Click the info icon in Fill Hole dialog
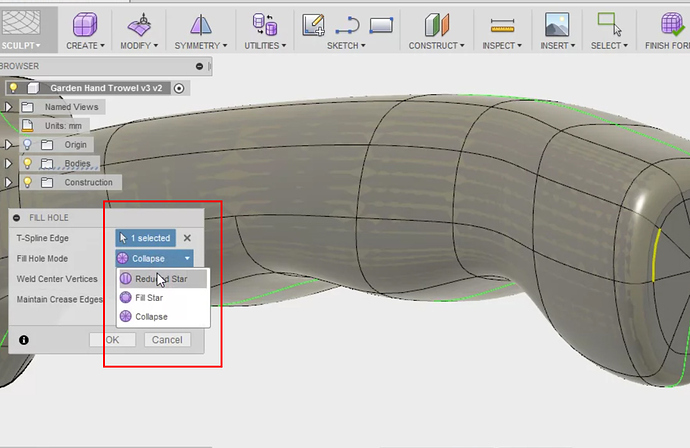This screenshot has width=690, height=448. coord(23,340)
